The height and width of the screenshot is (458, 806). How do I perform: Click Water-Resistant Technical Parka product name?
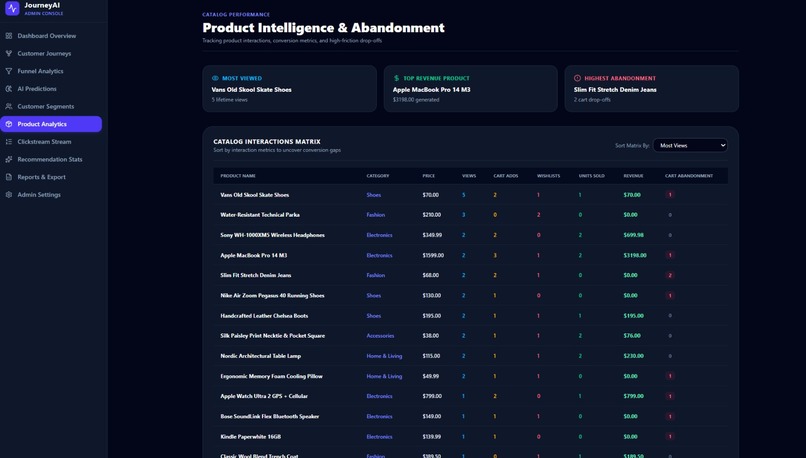tap(260, 215)
